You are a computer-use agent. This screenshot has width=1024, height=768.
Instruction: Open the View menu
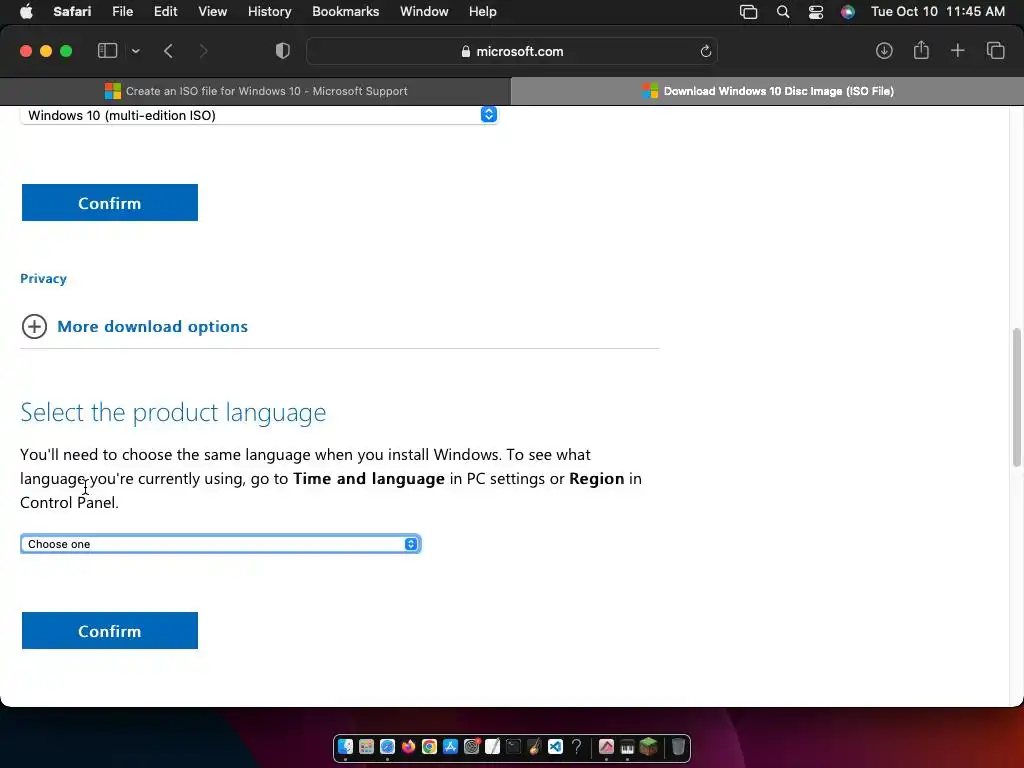212,12
